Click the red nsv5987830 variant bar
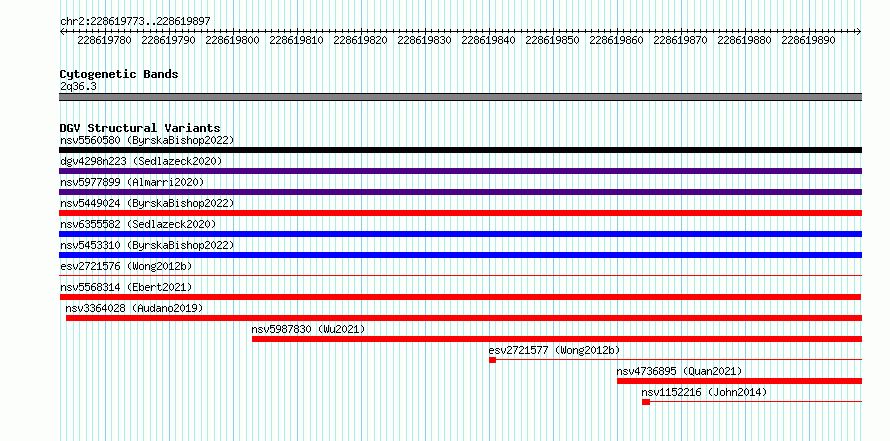Screen dimensions: 890x441 coord(557,339)
